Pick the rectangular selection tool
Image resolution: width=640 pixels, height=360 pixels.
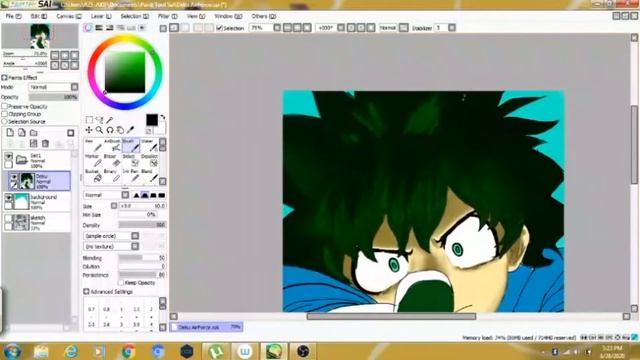point(89,120)
